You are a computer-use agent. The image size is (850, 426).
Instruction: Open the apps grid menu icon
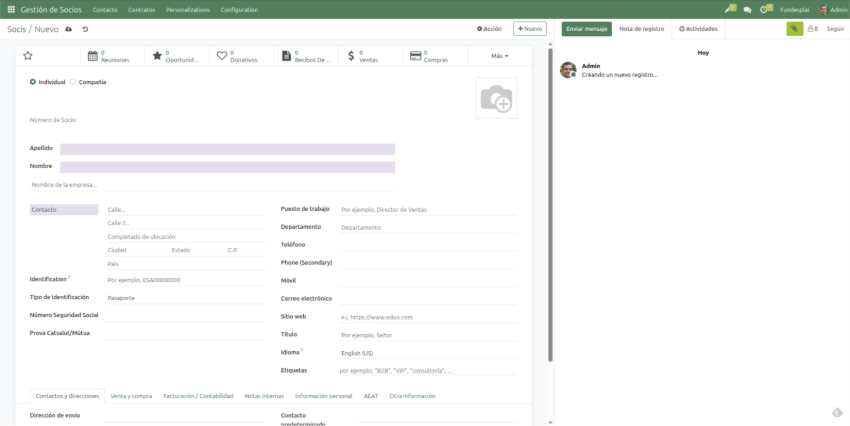pos(11,9)
